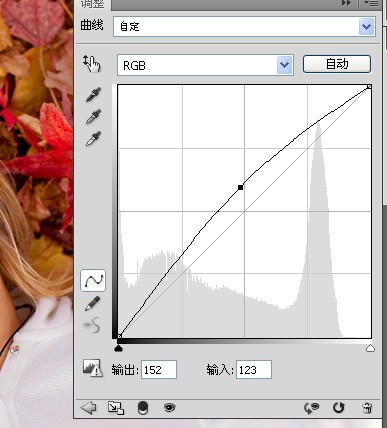
Task: Click the 输入 input value field
Action: tap(254, 370)
